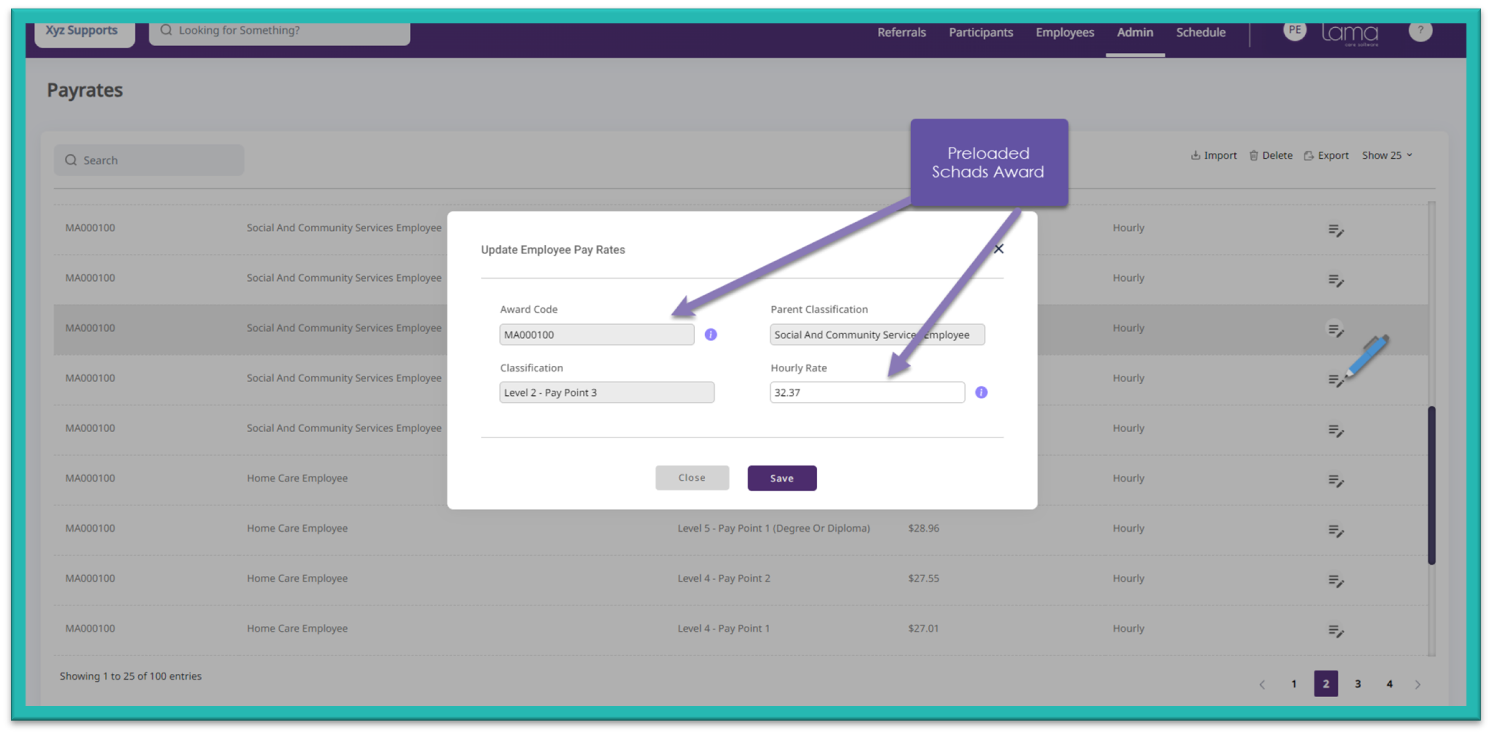Click Import in the table toolbar

click(x=1214, y=156)
